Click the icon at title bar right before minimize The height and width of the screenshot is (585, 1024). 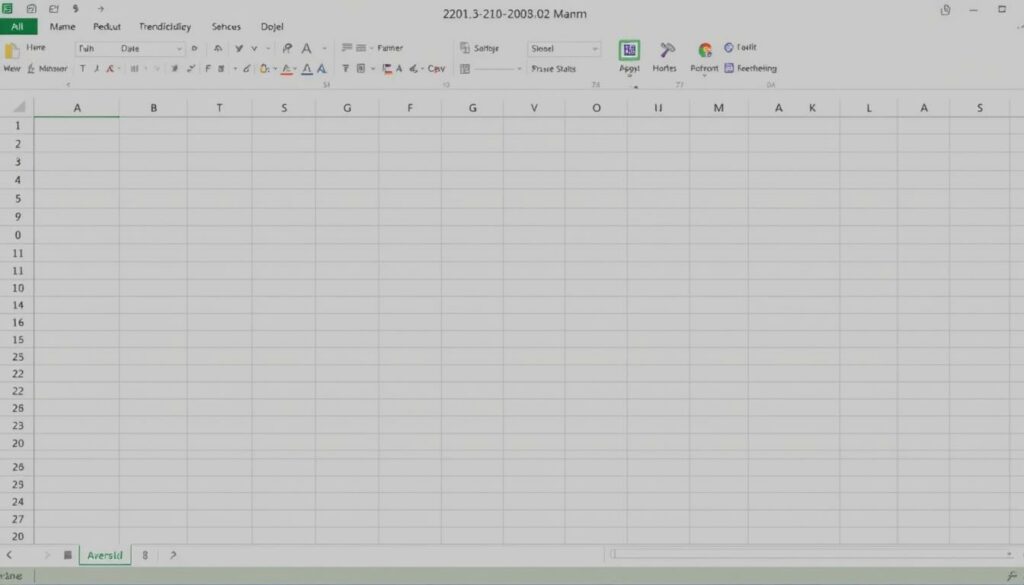945,10
